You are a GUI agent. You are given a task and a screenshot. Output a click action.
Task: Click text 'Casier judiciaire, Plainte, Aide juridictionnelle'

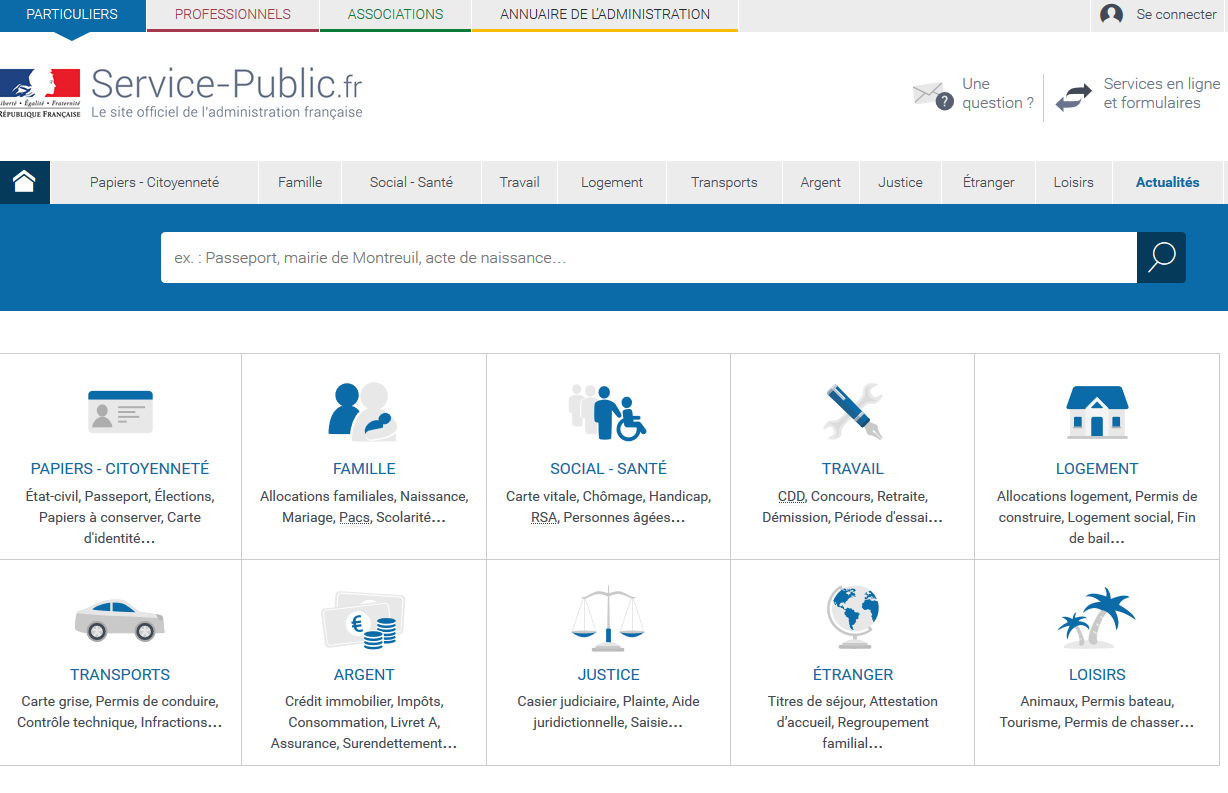(x=608, y=712)
